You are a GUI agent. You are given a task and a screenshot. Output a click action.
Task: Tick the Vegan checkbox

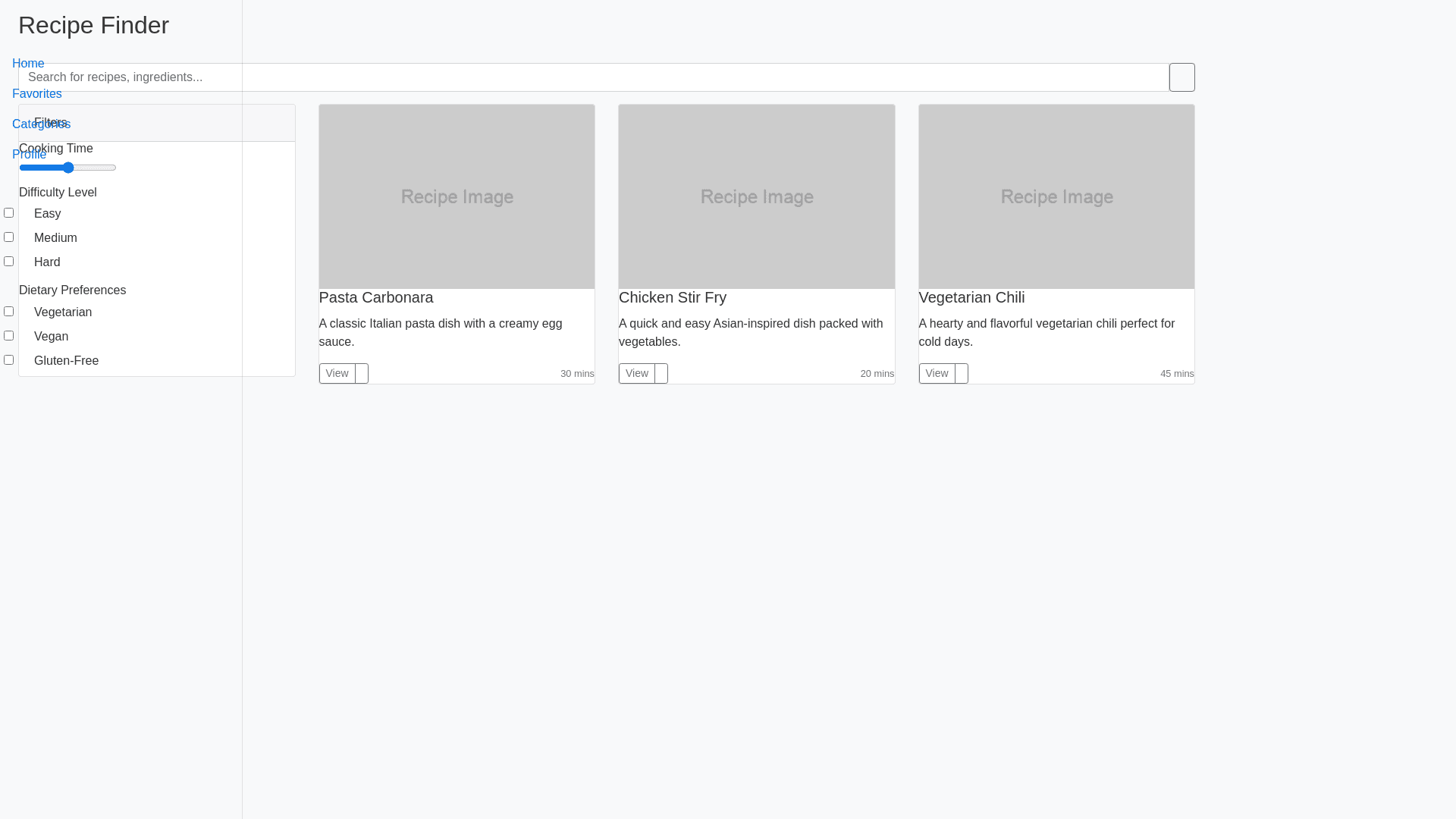(x=9, y=336)
